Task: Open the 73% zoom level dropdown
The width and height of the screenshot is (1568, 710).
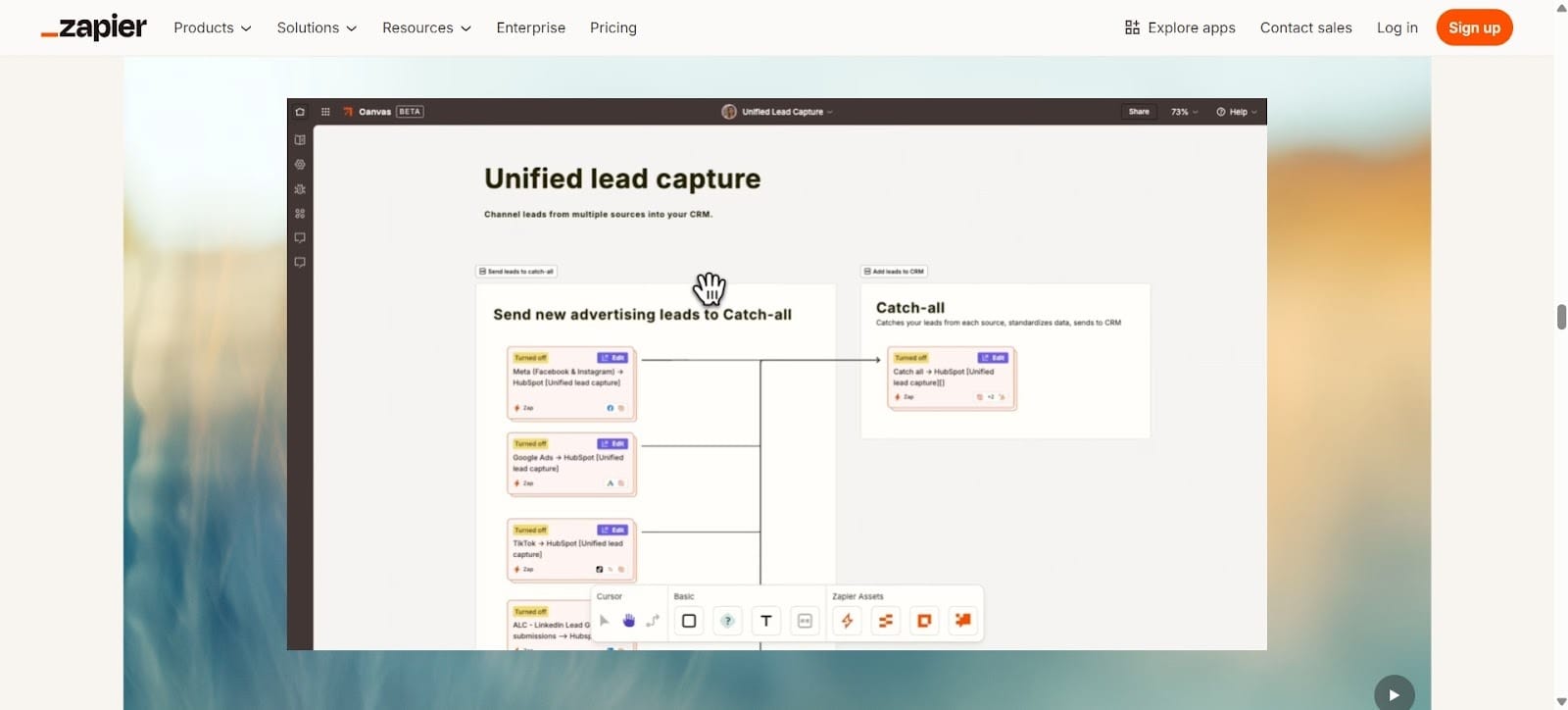Action: [1184, 112]
